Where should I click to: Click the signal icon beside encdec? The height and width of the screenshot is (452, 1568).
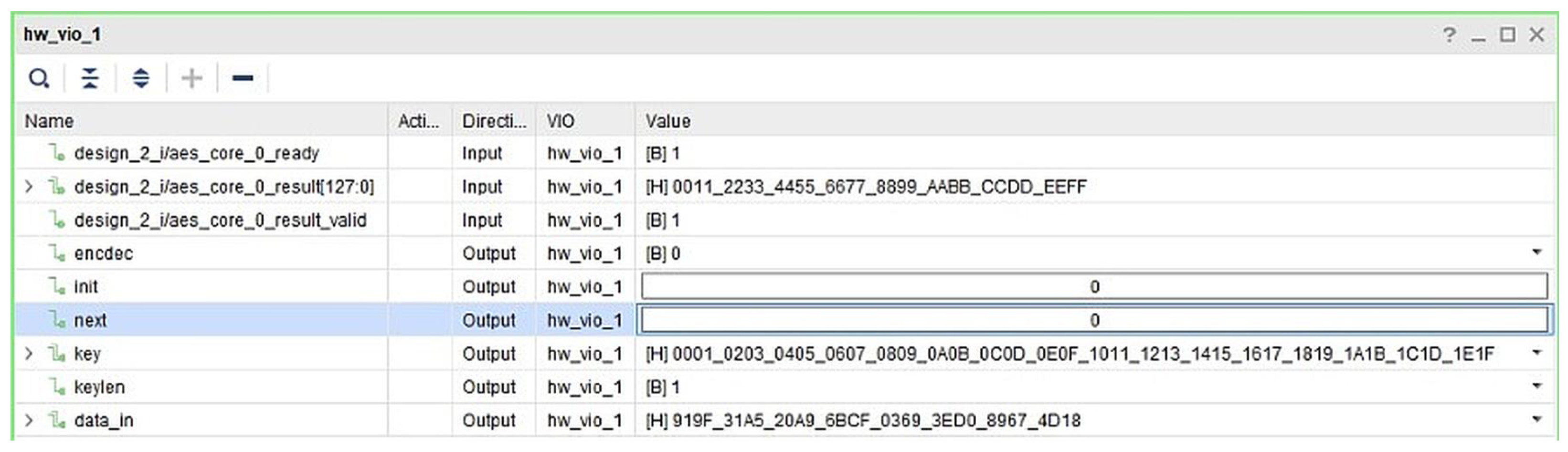pyautogui.click(x=57, y=253)
